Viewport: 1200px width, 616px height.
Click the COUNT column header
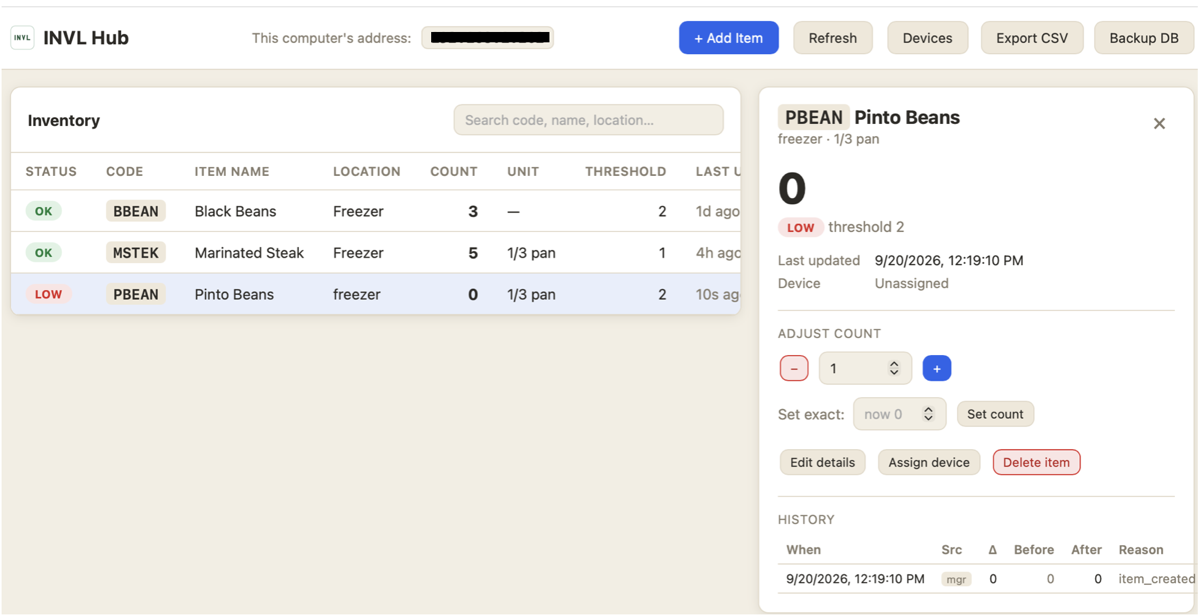tap(454, 172)
